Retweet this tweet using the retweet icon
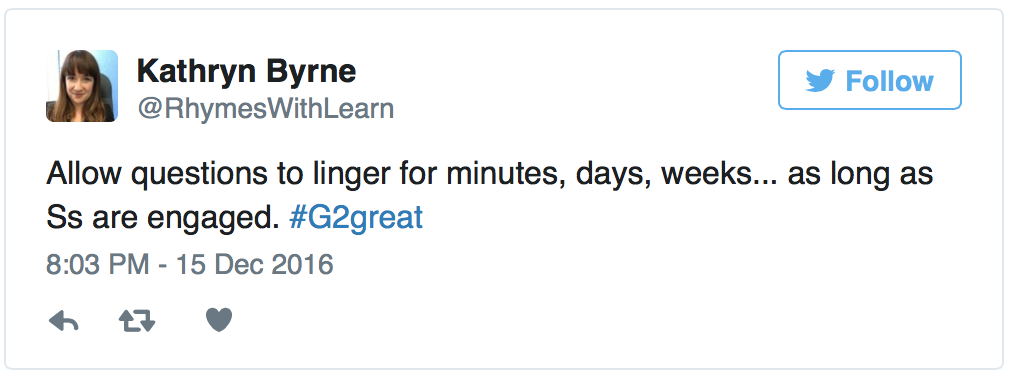The image size is (1016, 378). click(x=137, y=320)
